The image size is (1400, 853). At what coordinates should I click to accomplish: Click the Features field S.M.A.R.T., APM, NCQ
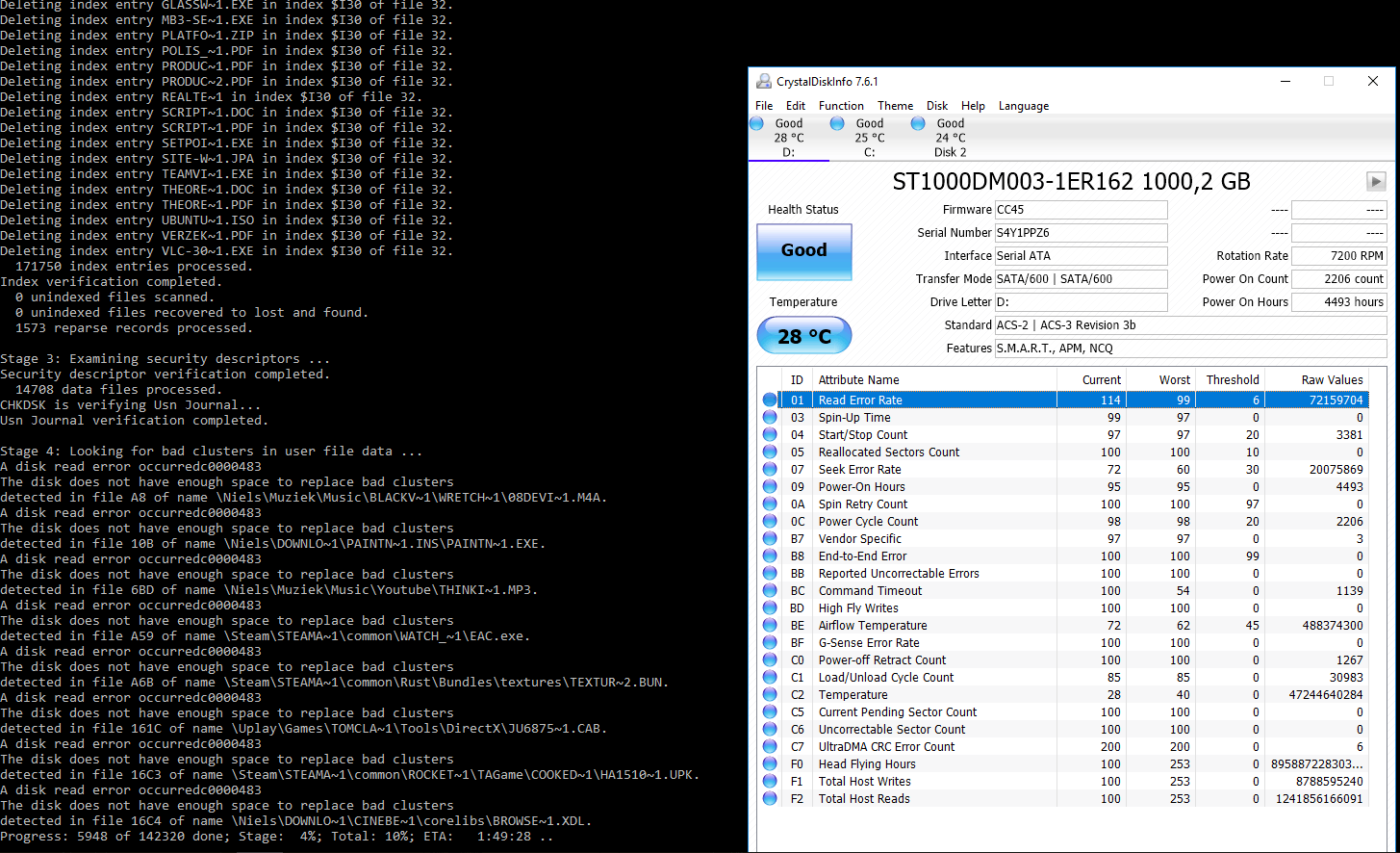tap(1190, 349)
